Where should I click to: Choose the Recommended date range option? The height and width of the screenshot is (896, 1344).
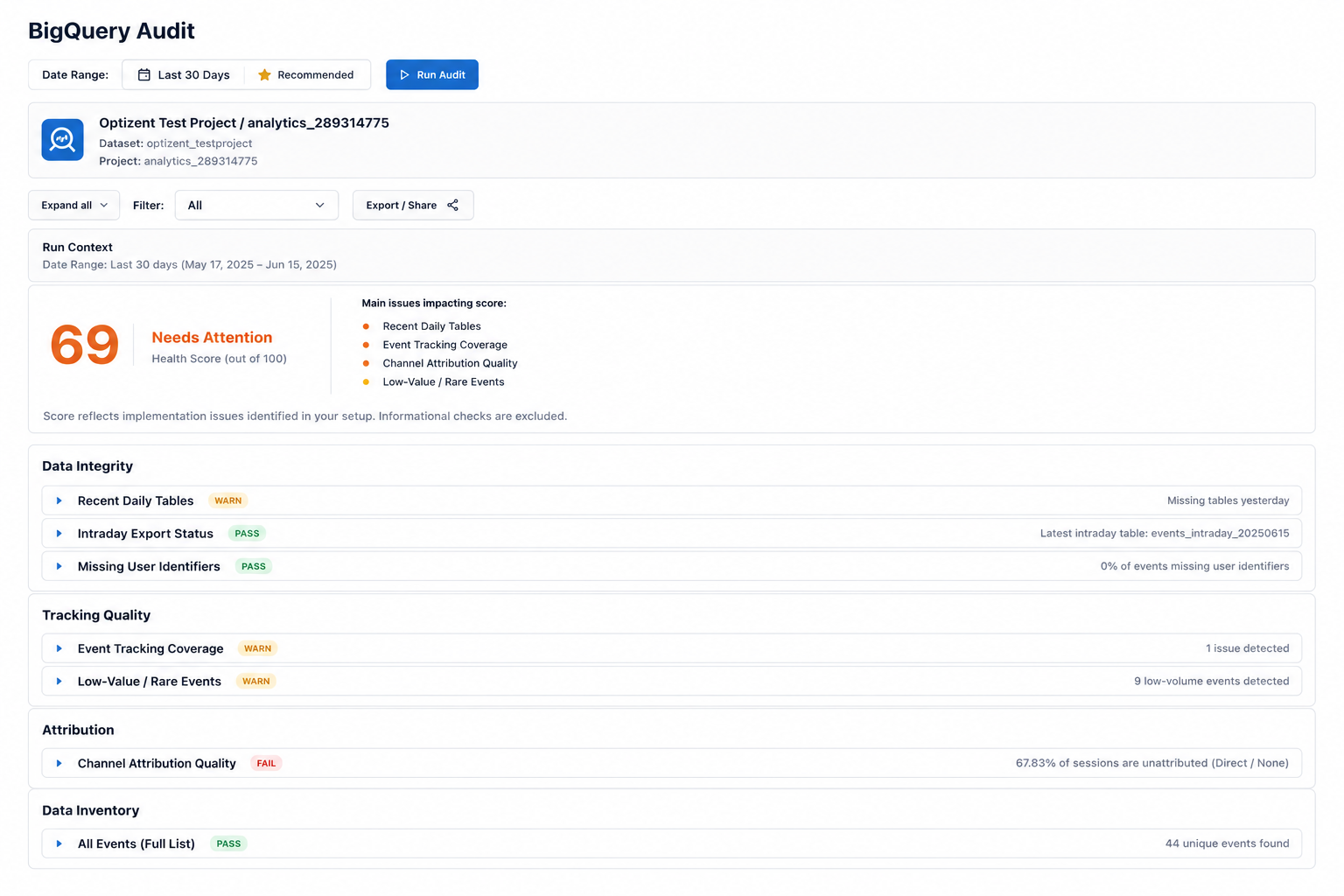(306, 74)
